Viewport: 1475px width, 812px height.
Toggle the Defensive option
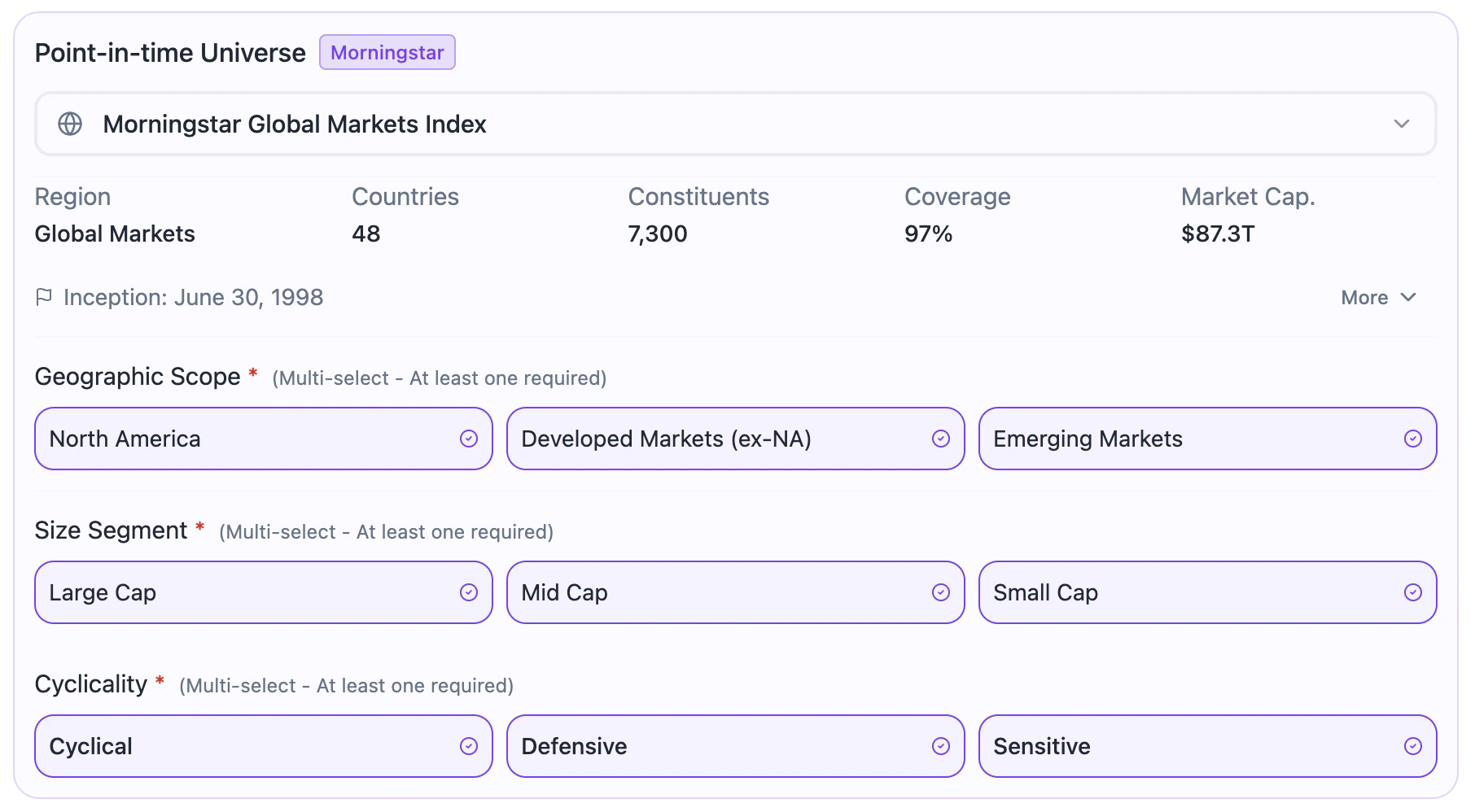(x=736, y=746)
